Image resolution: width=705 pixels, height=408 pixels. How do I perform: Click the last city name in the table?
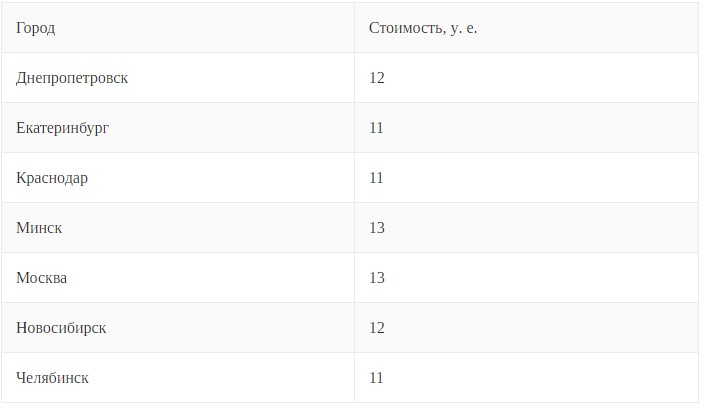[53, 378]
